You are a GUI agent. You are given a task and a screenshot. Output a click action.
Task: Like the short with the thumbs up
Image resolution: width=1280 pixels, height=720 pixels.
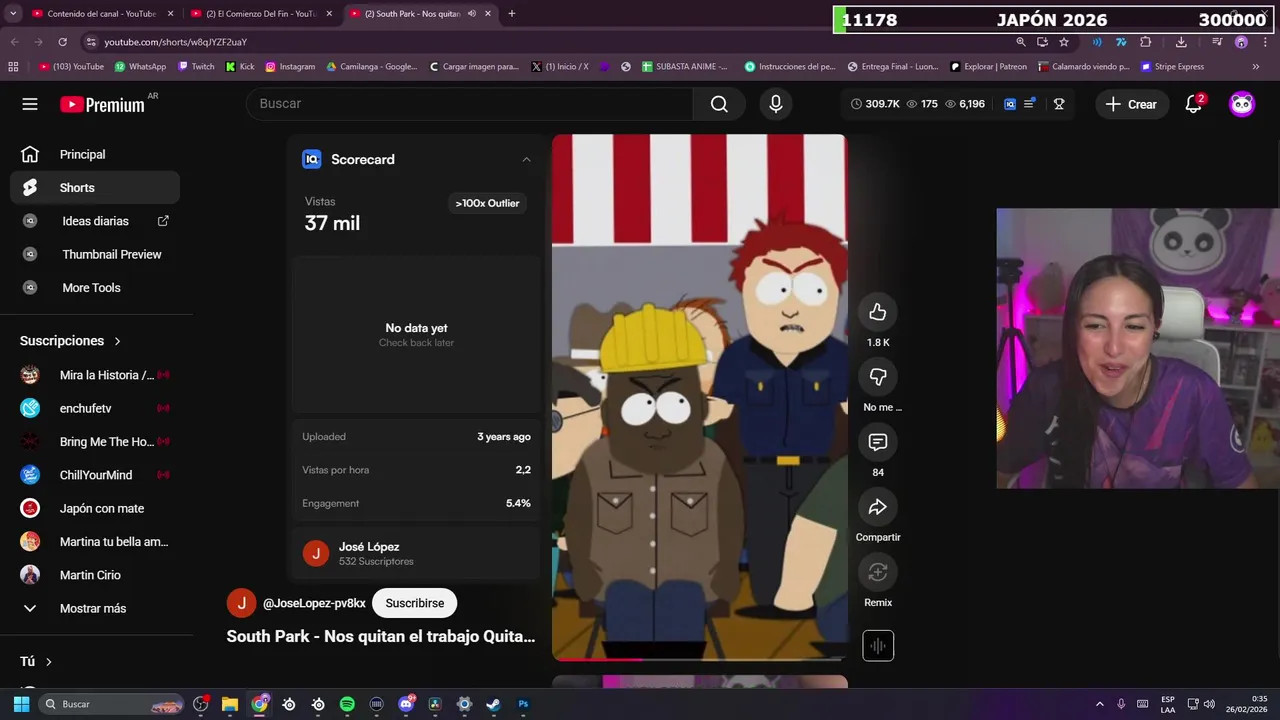878,312
